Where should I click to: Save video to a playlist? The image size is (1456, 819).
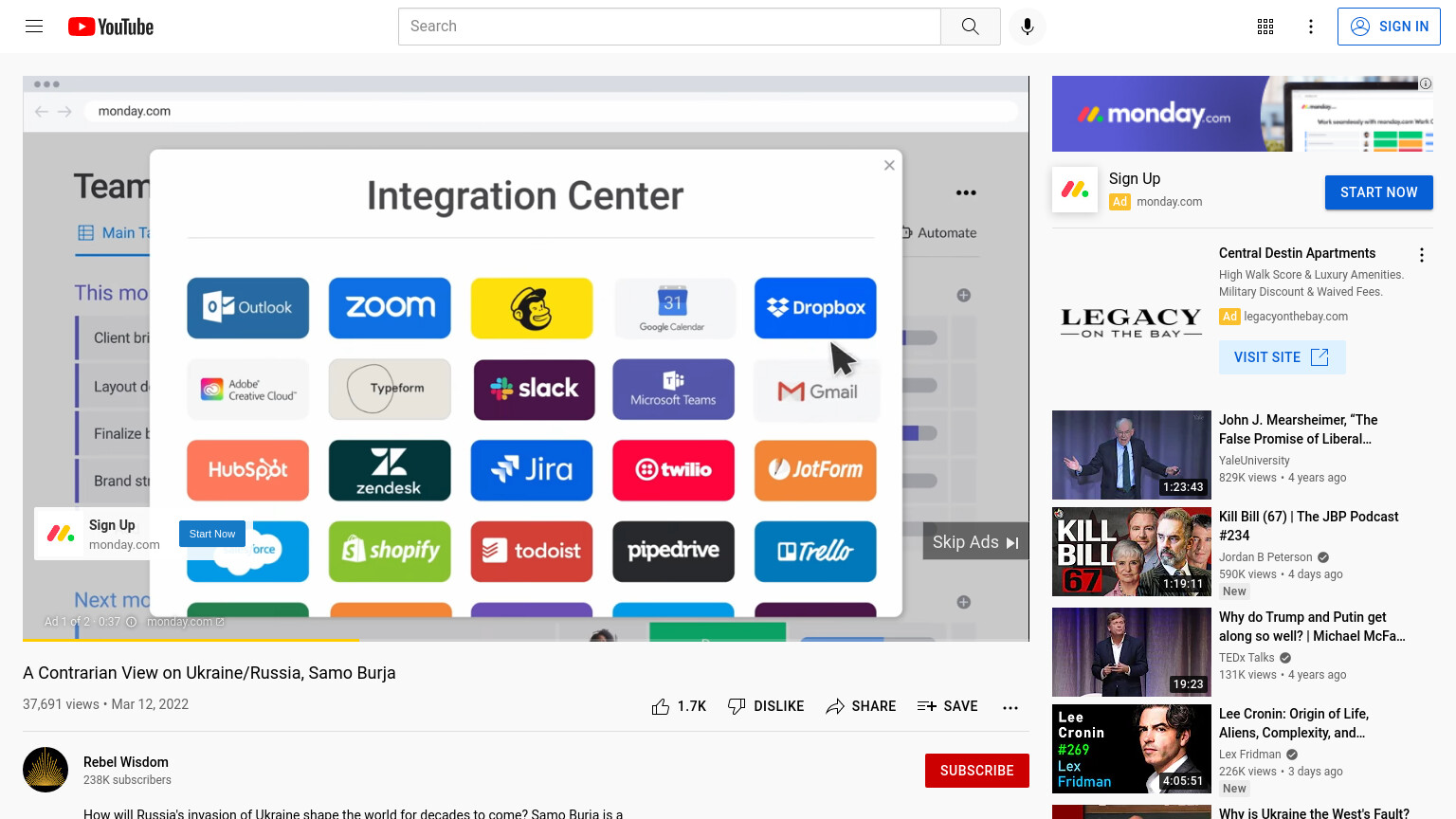[947, 706]
